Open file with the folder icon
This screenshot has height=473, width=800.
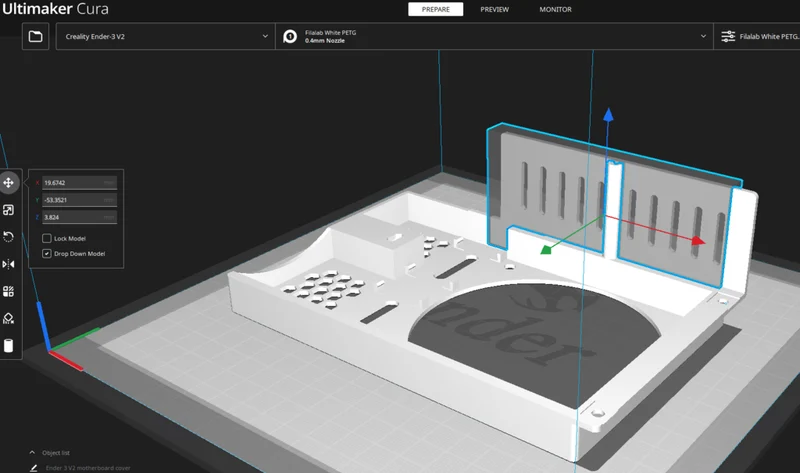click(x=35, y=36)
